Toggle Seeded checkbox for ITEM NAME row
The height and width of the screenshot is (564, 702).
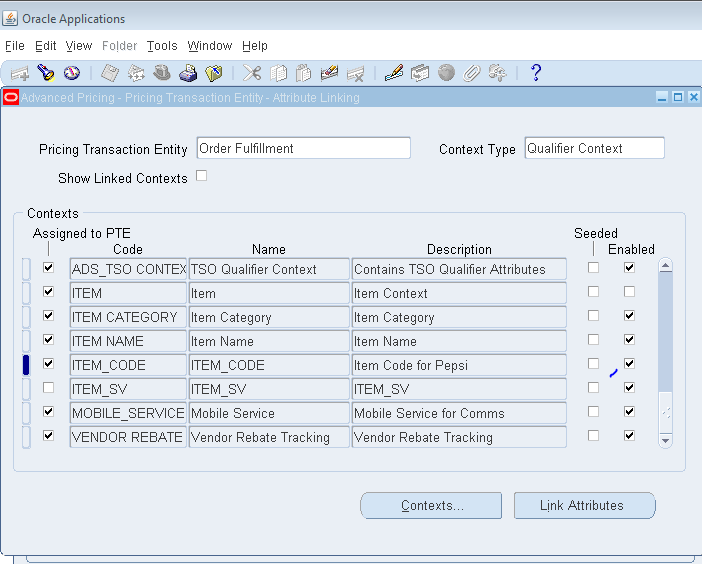pyautogui.click(x=593, y=340)
